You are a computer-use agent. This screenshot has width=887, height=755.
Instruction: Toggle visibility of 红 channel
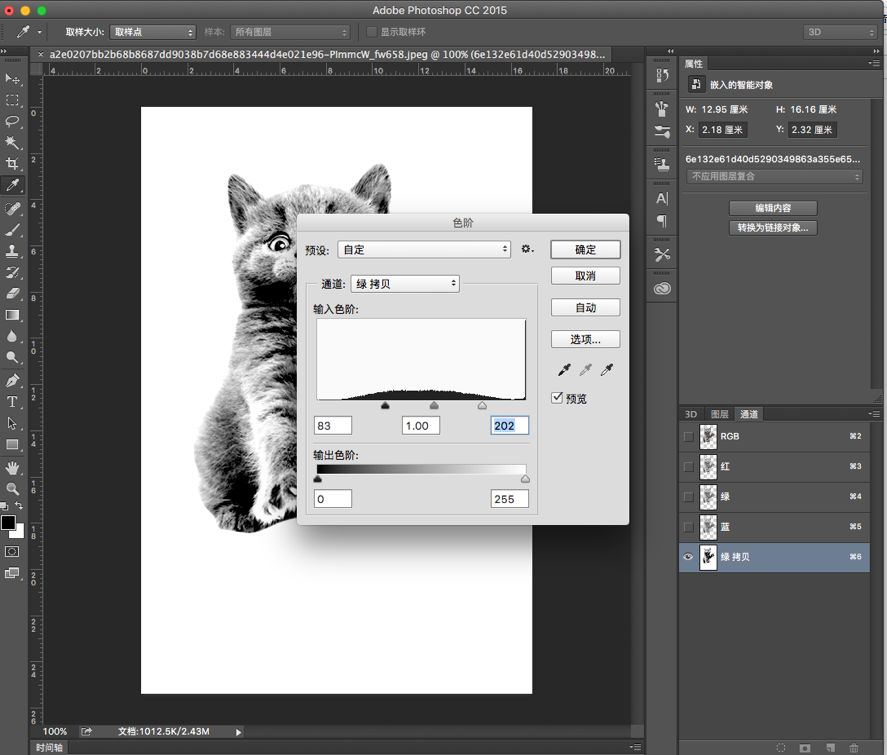[688, 467]
